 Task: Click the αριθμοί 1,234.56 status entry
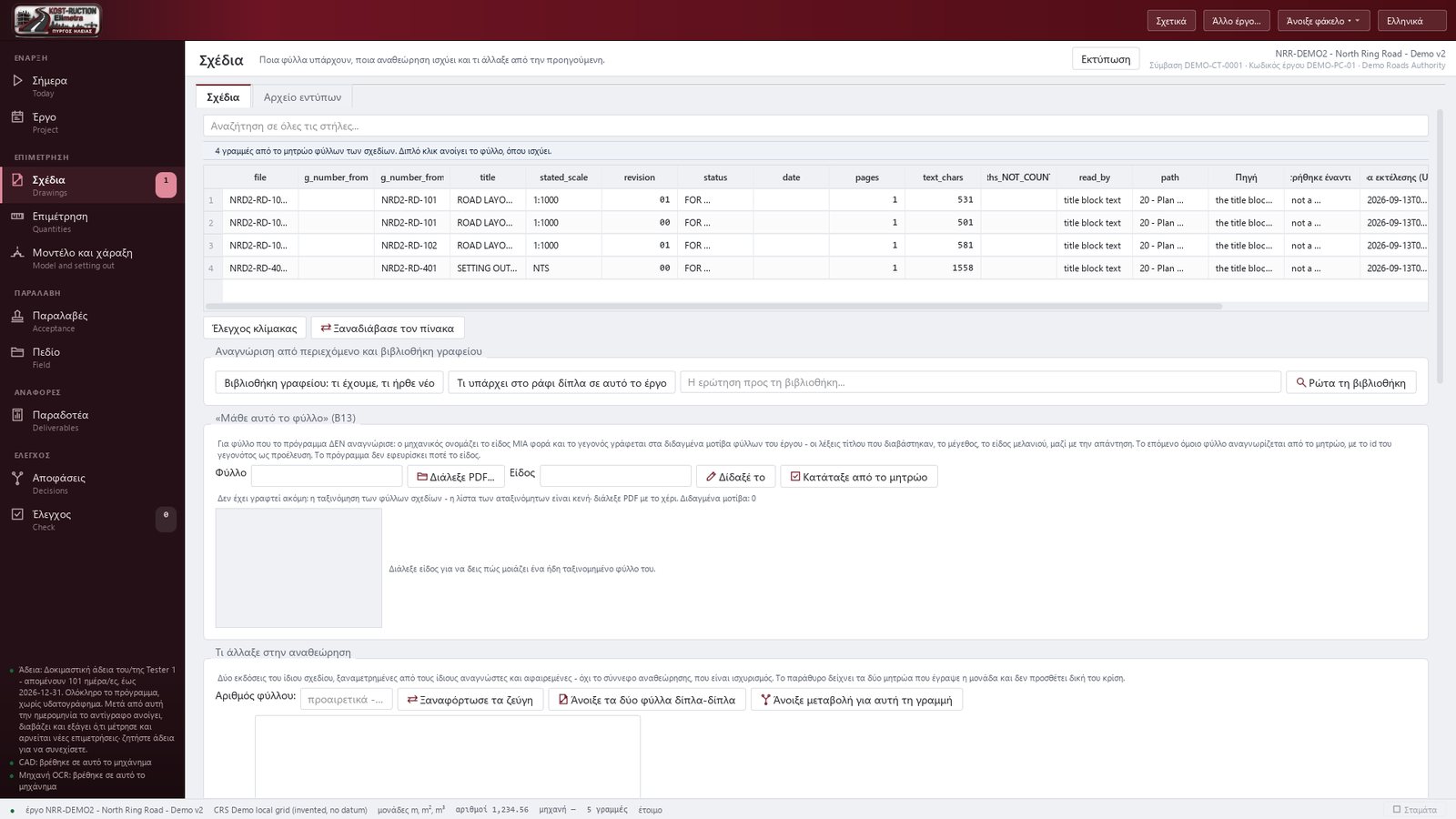[491, 810]
